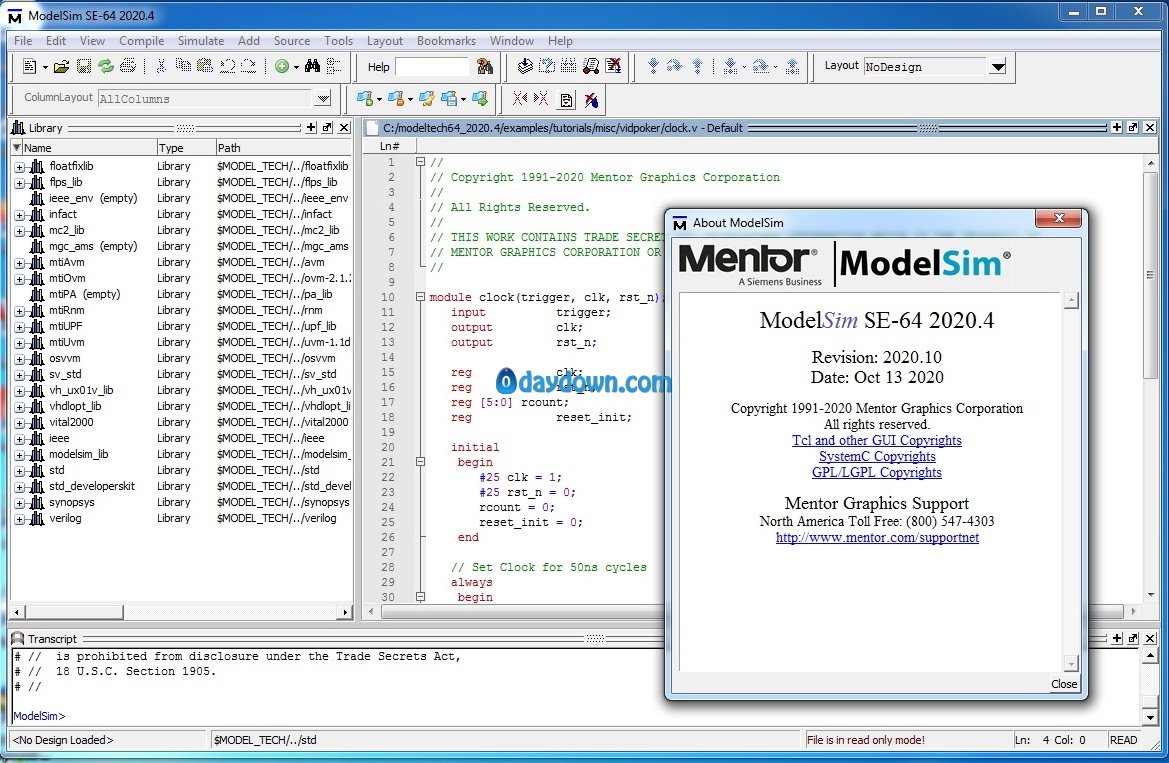This screenshot has width=1169, height=763.
Task: Click the Library panel add plus icon
Action: coord(311,128)
